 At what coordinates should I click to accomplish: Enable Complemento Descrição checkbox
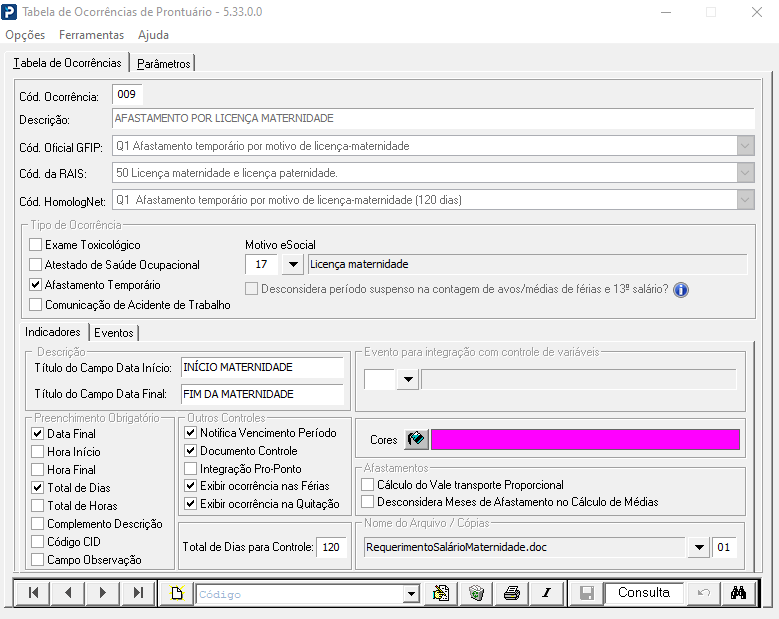pos(37,524)
